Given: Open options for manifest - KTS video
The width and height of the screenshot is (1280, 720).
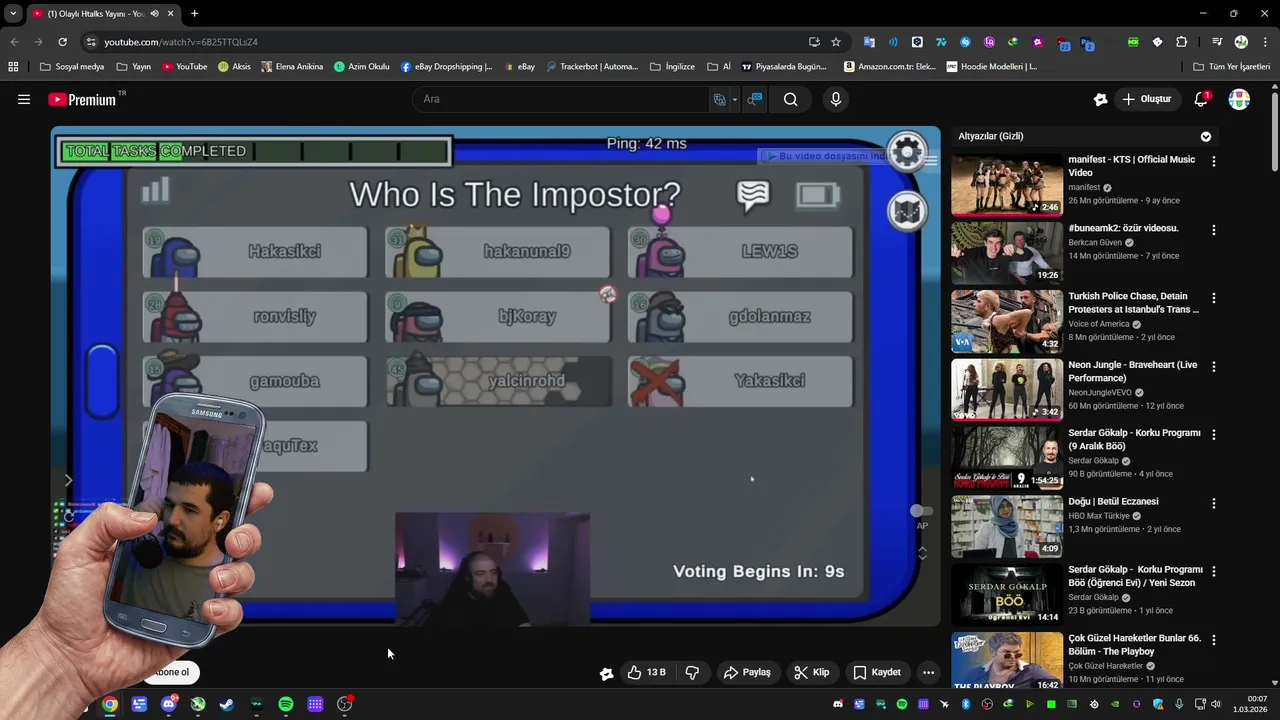Looking at the screenshot, I should tap(1214, 161).
